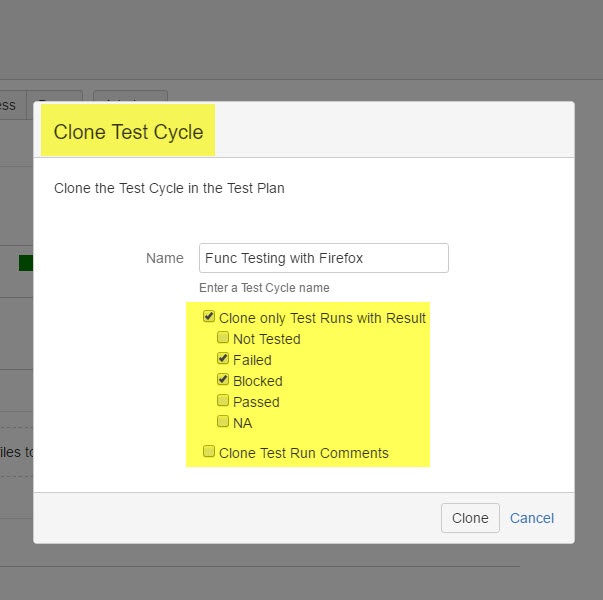603x600 pixels.
Task: Click the green progress bar behind the dialog
Action: click(26, 263)
